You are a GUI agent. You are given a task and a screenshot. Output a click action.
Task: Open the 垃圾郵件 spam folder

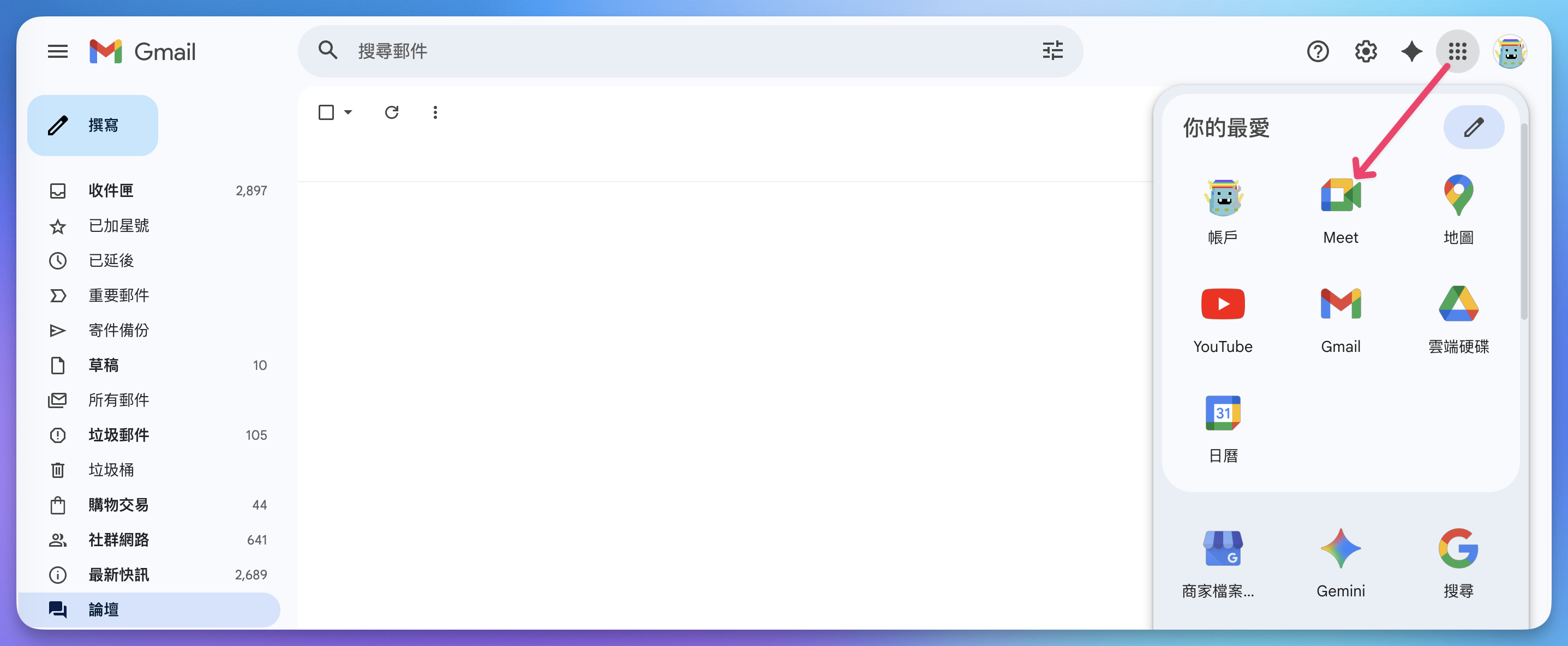119,435
